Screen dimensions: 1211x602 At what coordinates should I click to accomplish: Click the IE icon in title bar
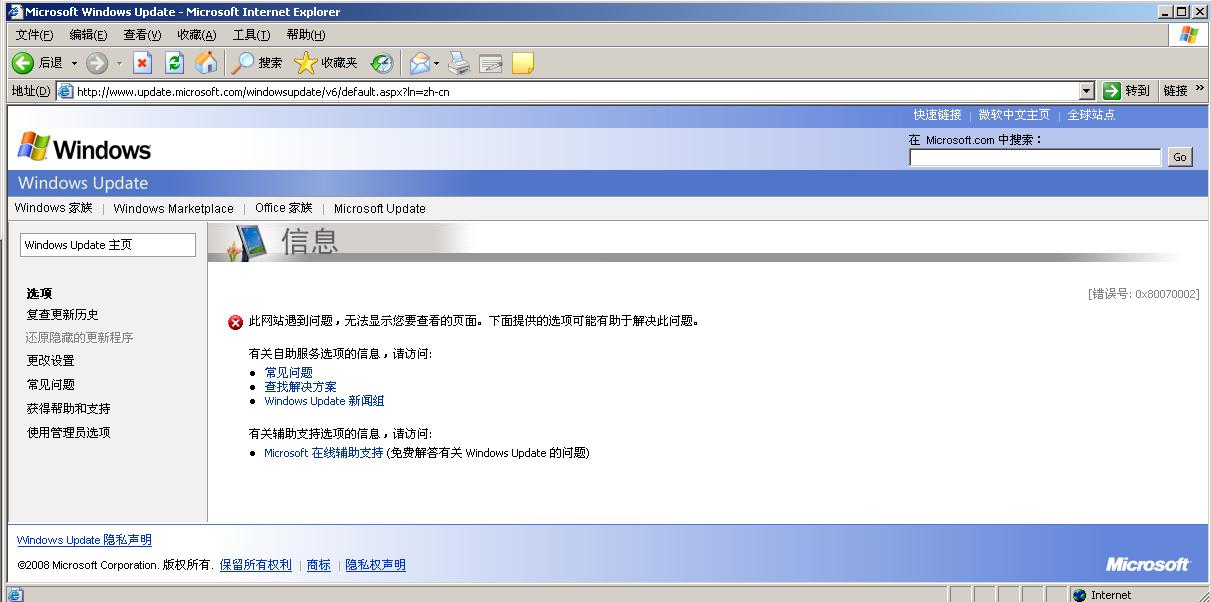coord(15,11)
